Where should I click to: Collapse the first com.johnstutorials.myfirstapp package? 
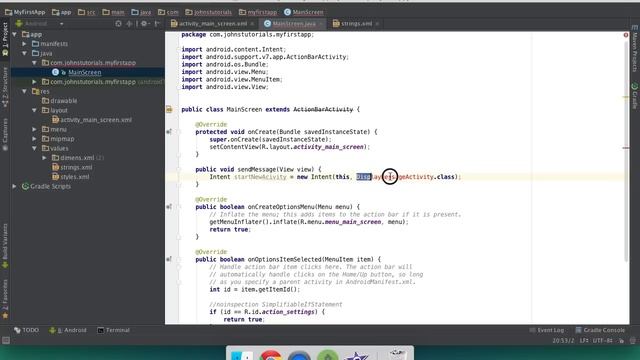click(35, 63)
